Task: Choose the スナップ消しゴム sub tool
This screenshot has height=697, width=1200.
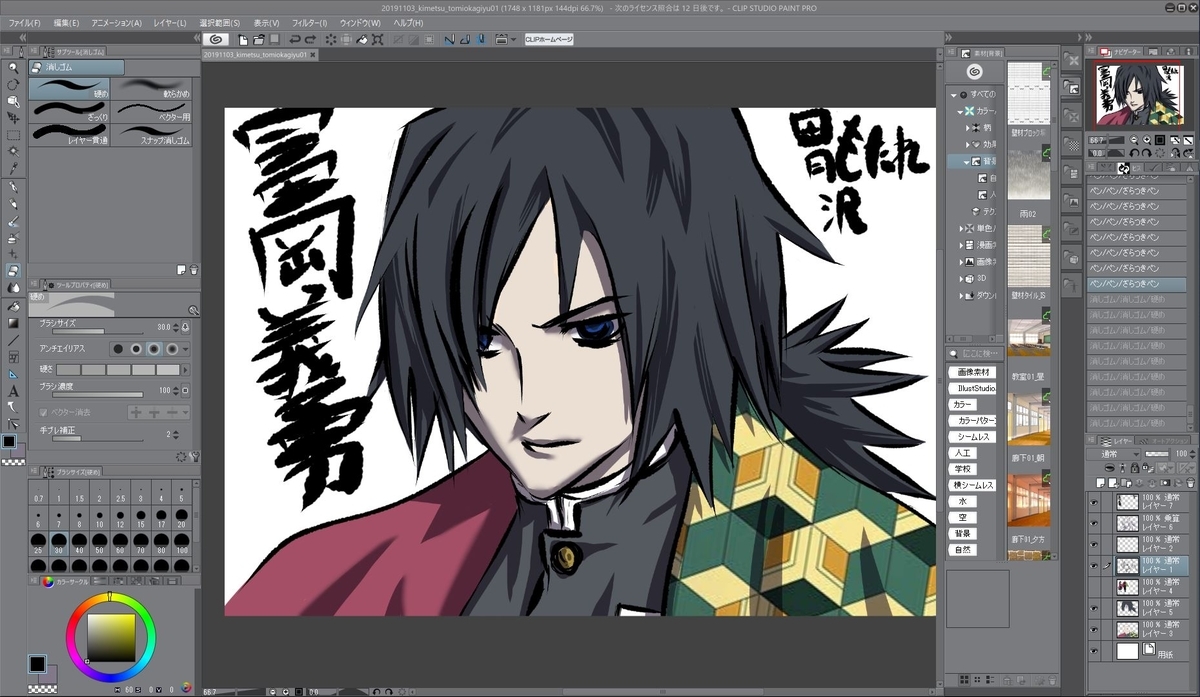Action: click(x=155, y=132)
